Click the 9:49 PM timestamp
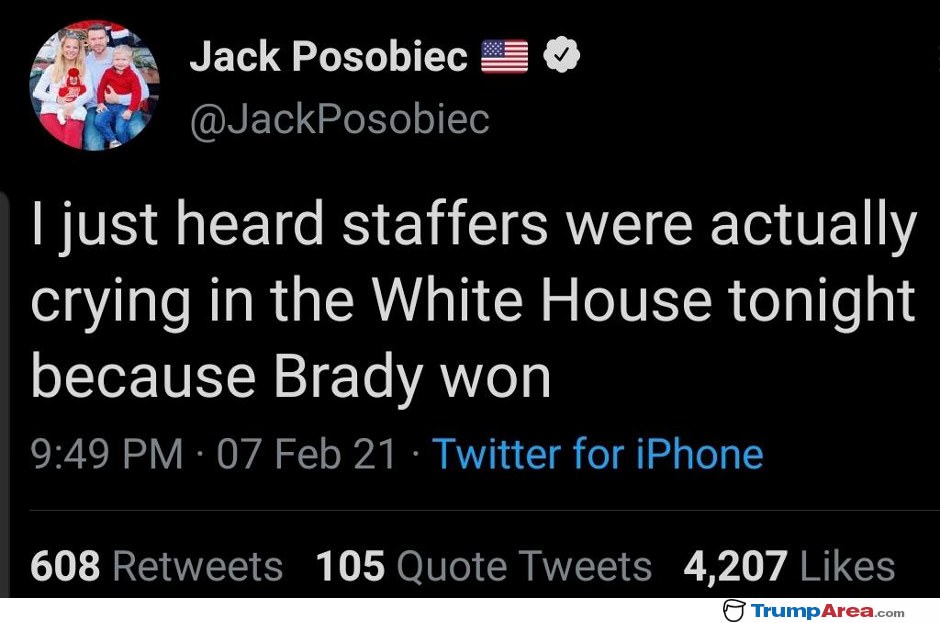Image resolution: width=940 pixels, height=623 pixels. [107, 453]
